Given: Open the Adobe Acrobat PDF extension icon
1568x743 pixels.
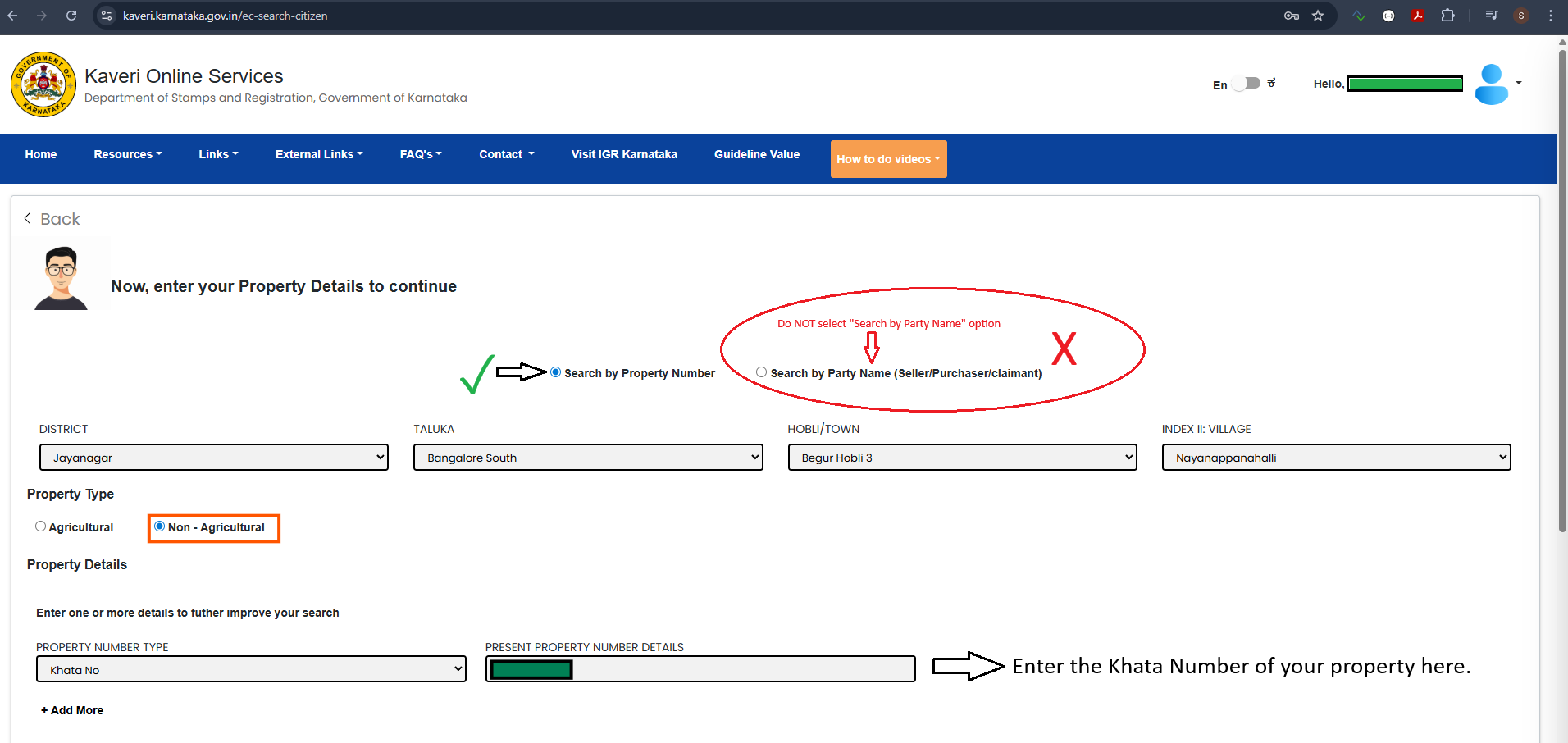Looking at the screenshot, I should [1418, 16].
